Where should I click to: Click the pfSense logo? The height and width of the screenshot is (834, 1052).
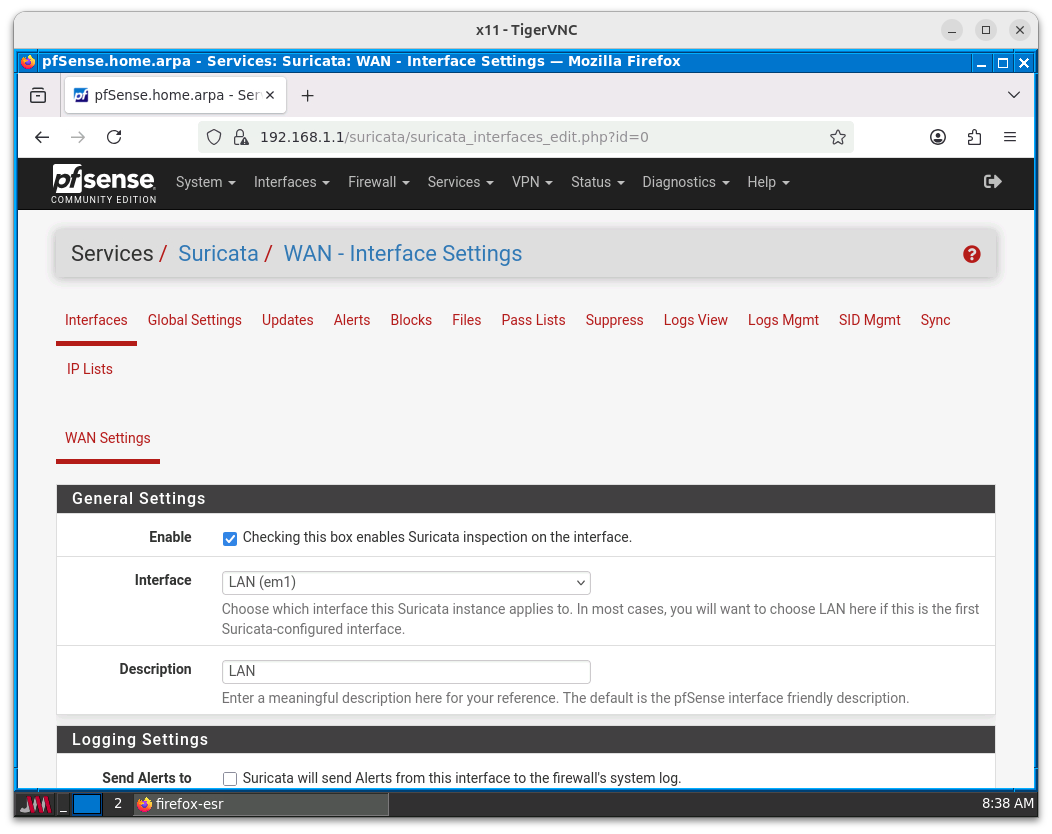tap(104, 184)
